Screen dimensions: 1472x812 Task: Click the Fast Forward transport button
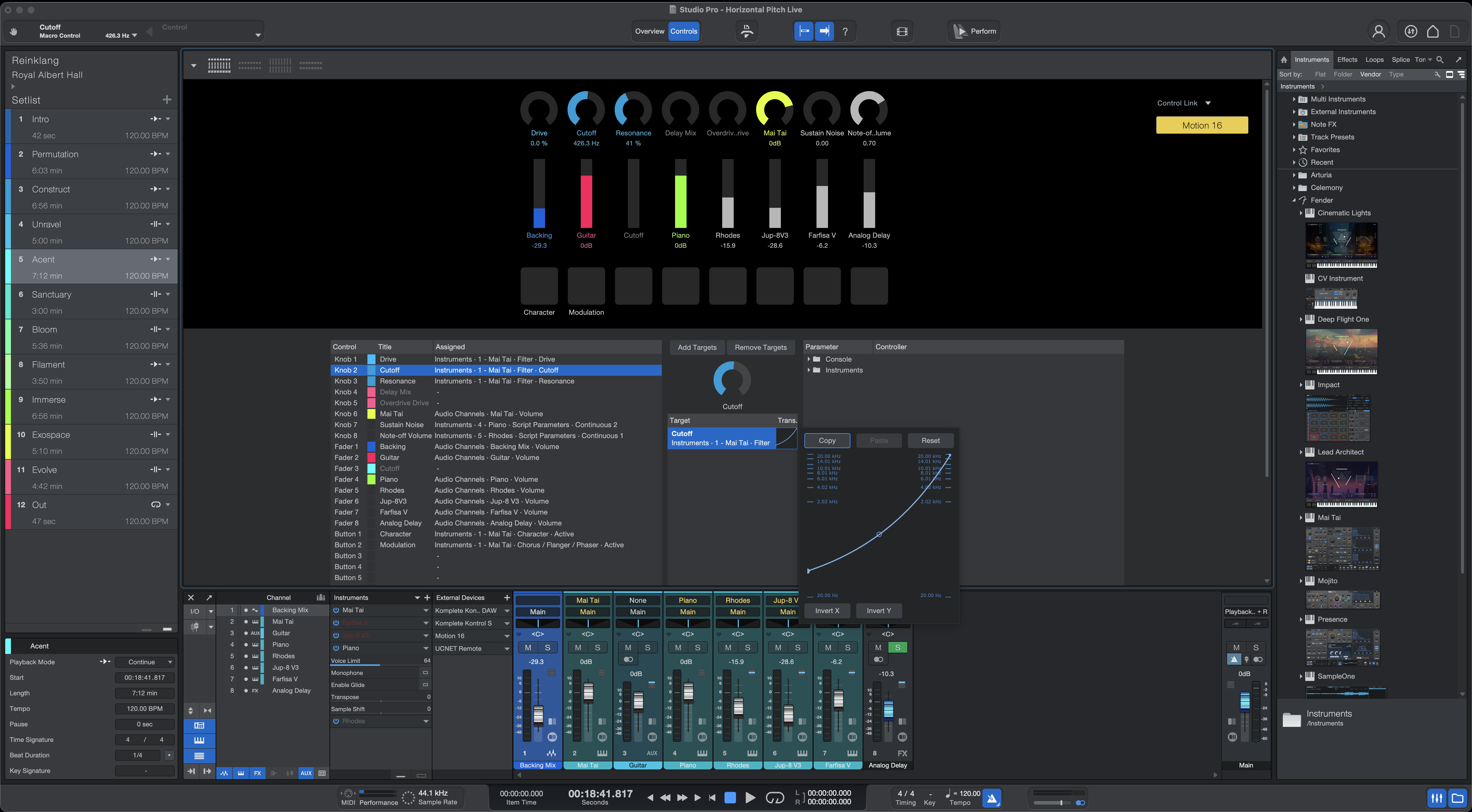click(682, 798)
